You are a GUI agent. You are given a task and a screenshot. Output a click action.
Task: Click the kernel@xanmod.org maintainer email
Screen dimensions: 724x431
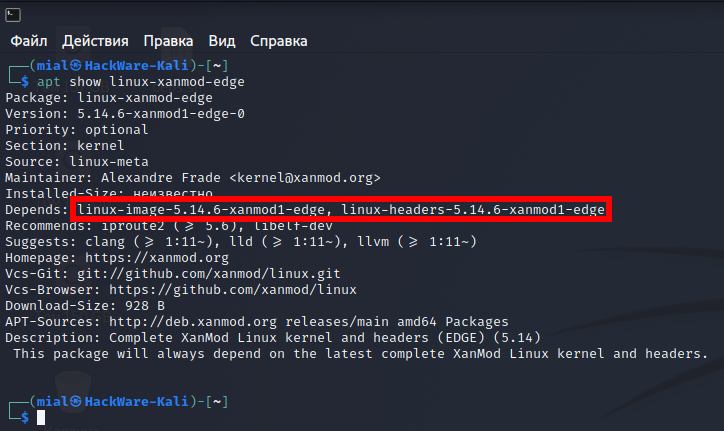tap(305, 178)
